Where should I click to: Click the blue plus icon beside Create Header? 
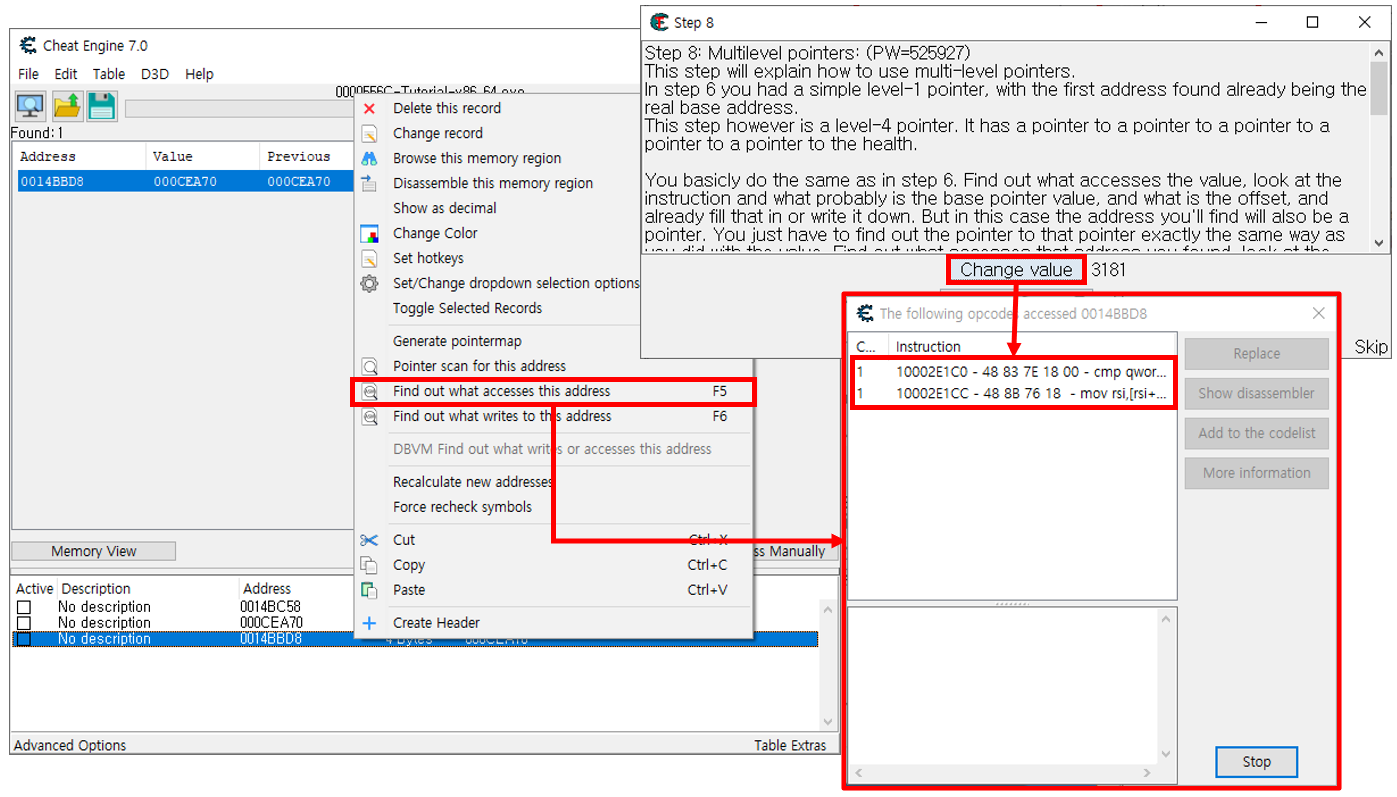click(369, 623)
